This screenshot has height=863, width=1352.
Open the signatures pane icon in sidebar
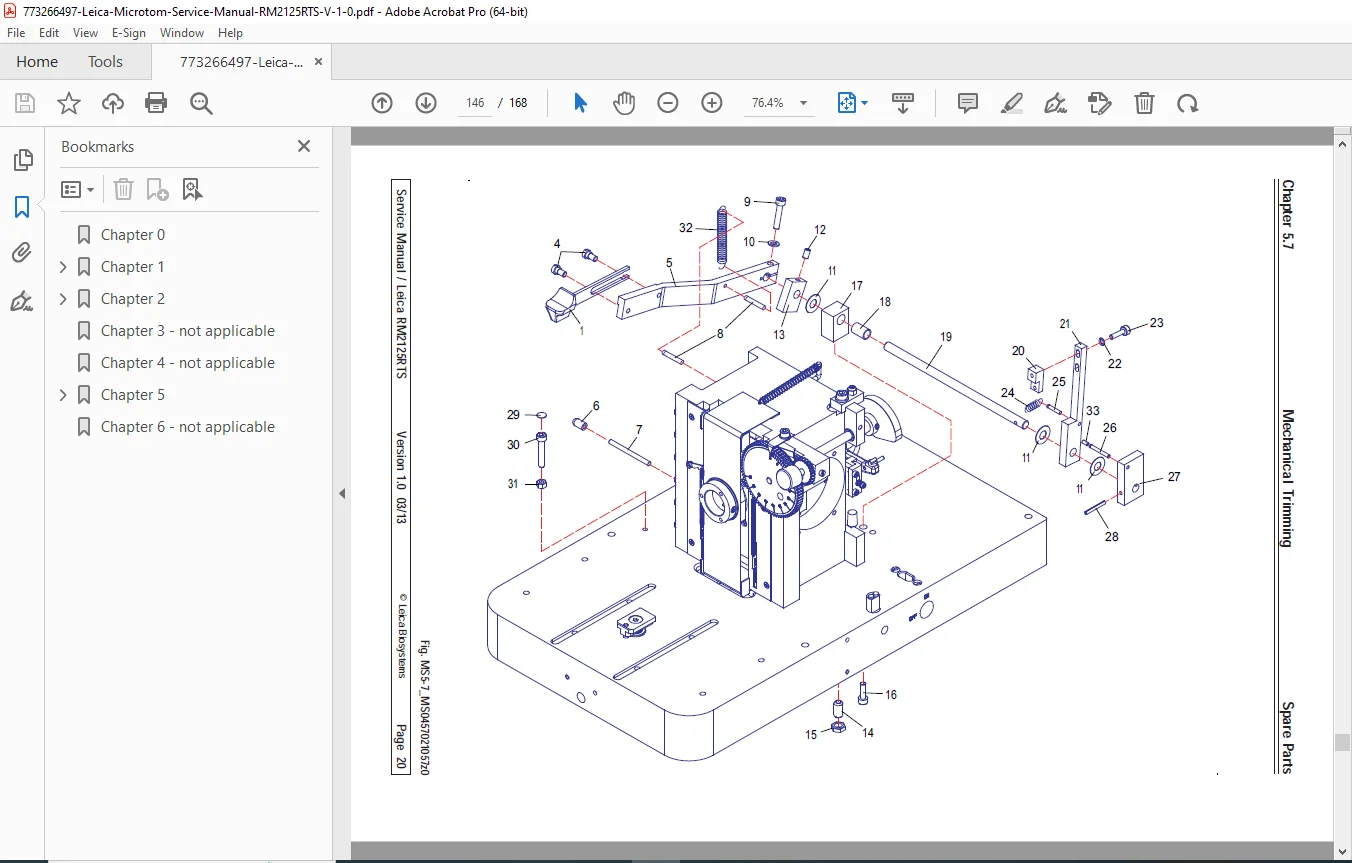(22, 300)
